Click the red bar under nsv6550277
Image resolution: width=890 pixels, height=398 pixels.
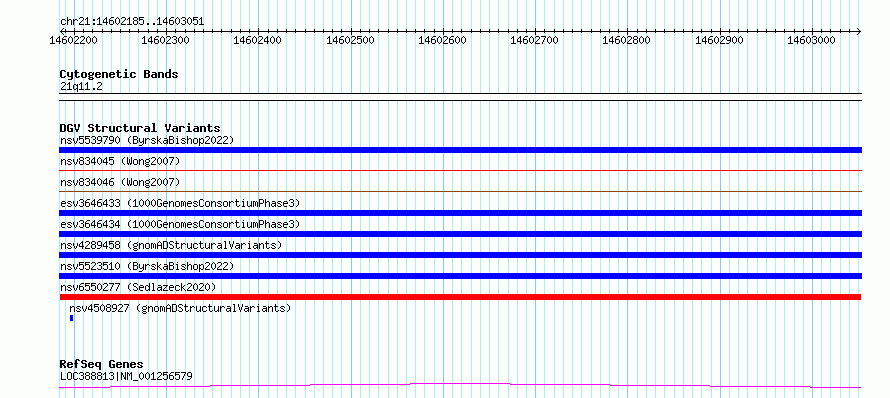coord(460,297)
